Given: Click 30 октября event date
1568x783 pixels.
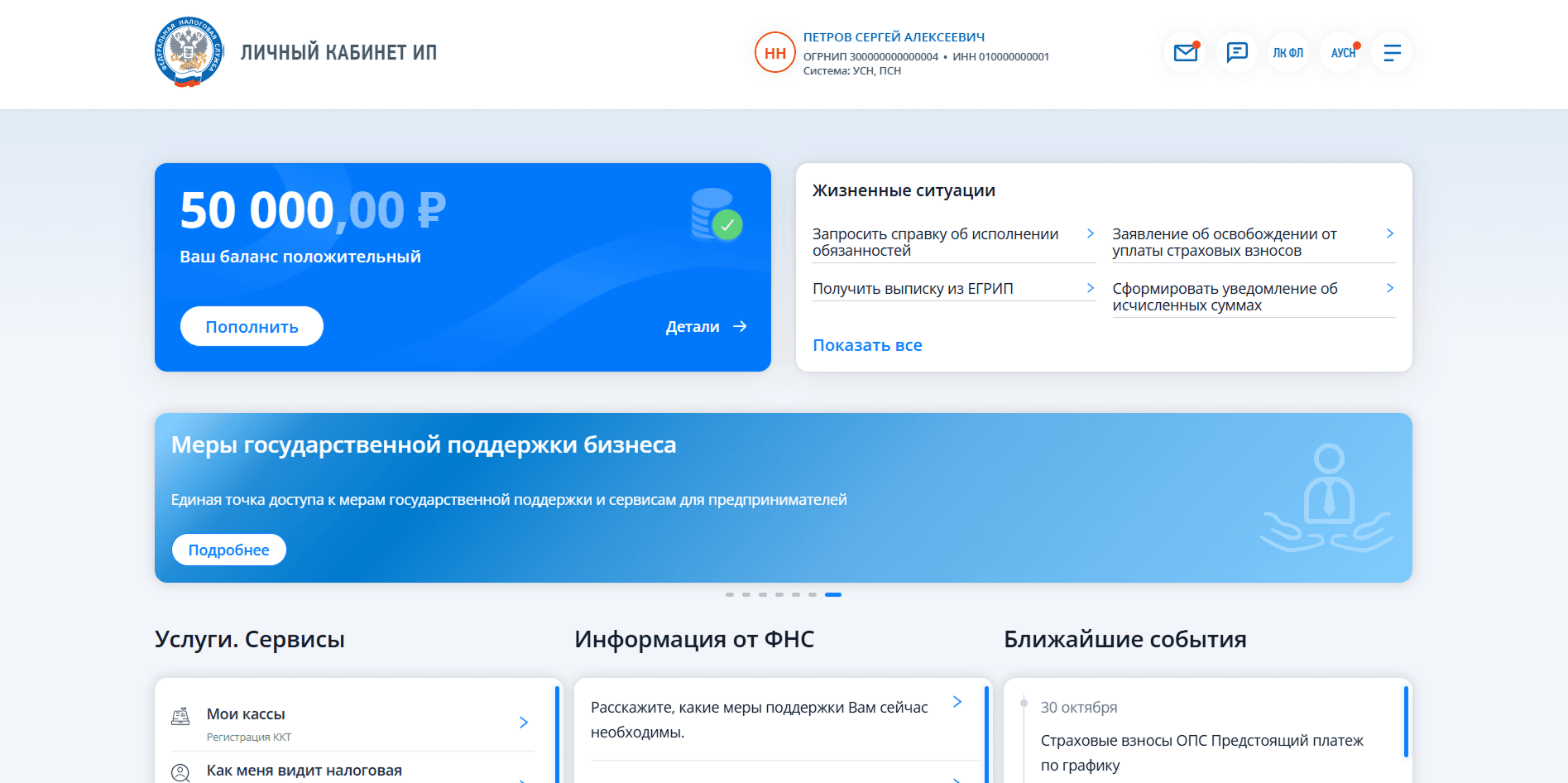Looking at the screenshot, I should pyautogui.click(x=1079, y=708).
